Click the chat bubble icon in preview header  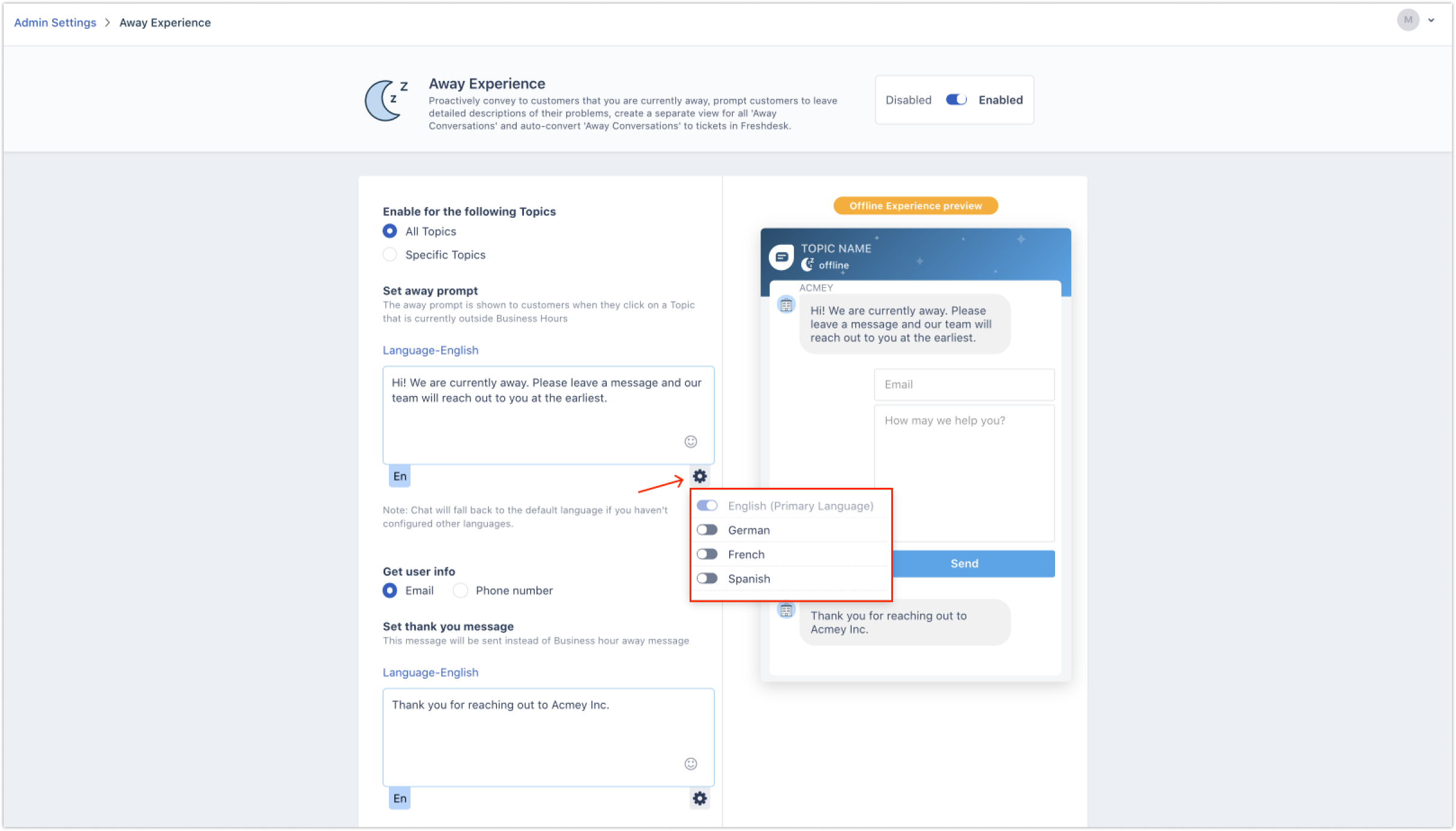781,257
